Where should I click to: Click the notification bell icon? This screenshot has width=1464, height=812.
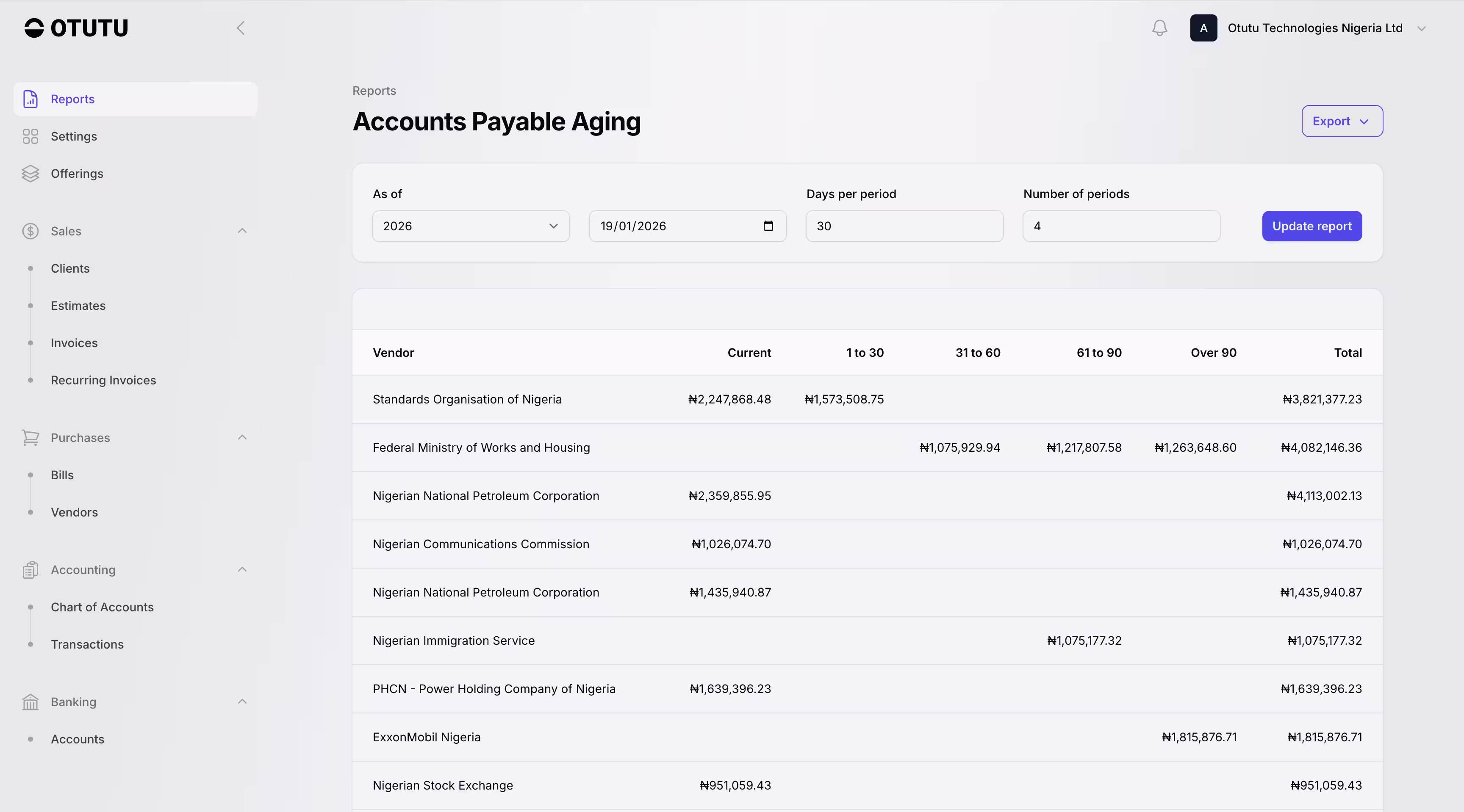[x=1159, y=28]
